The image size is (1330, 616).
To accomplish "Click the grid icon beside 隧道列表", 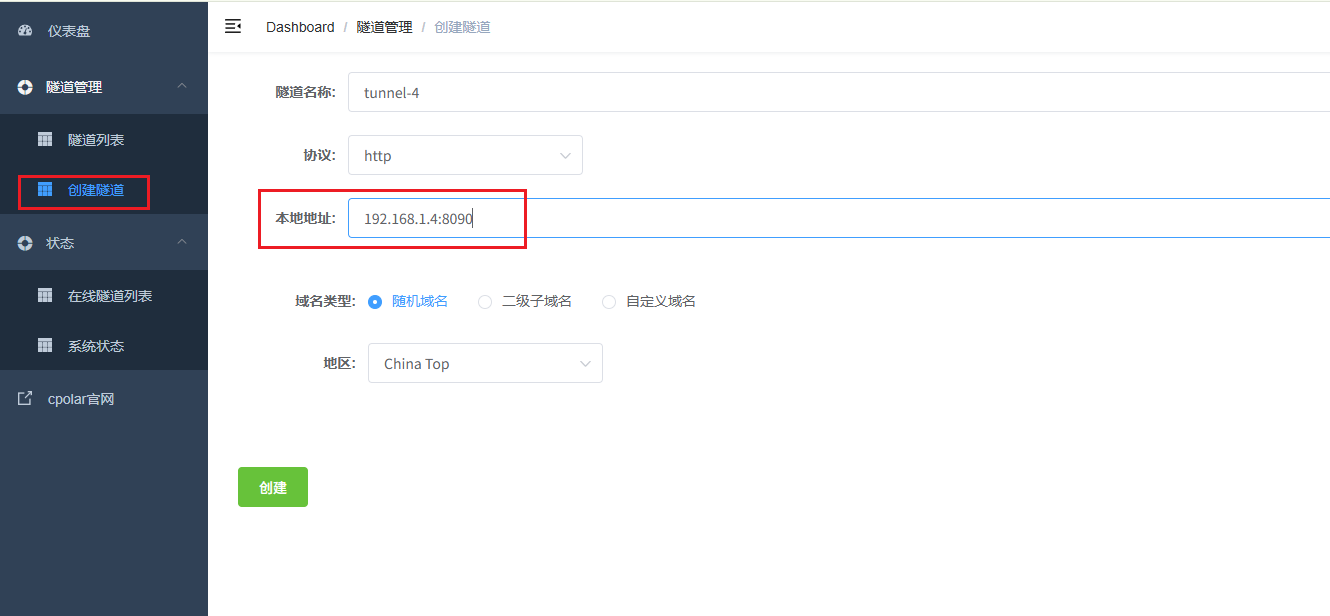I will tap(45, 139).
